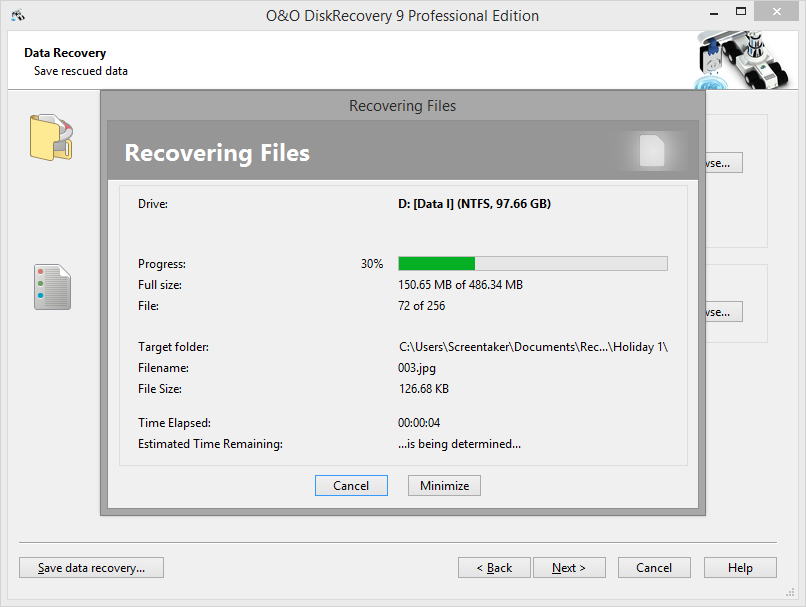Click the 'Data Recovery' heading
806x607 pixels.
[x=65, y=53]
